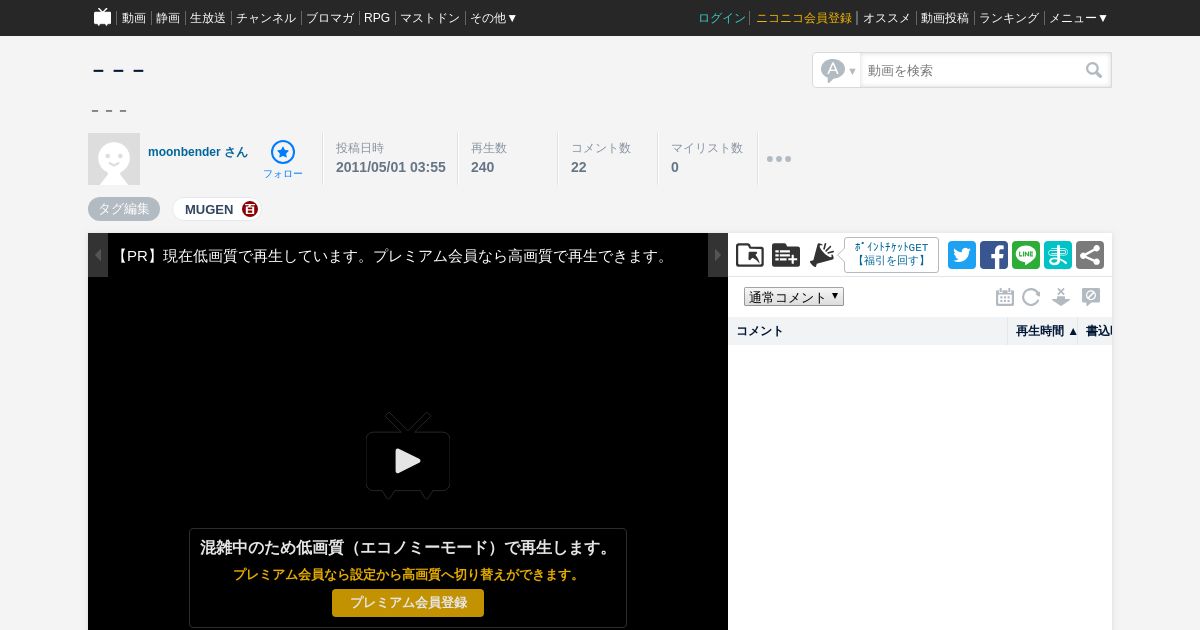The height and width of the screenshot is (630, 1200).
Task: Open the MUGEN tag
Action: (x=209, y=209)
